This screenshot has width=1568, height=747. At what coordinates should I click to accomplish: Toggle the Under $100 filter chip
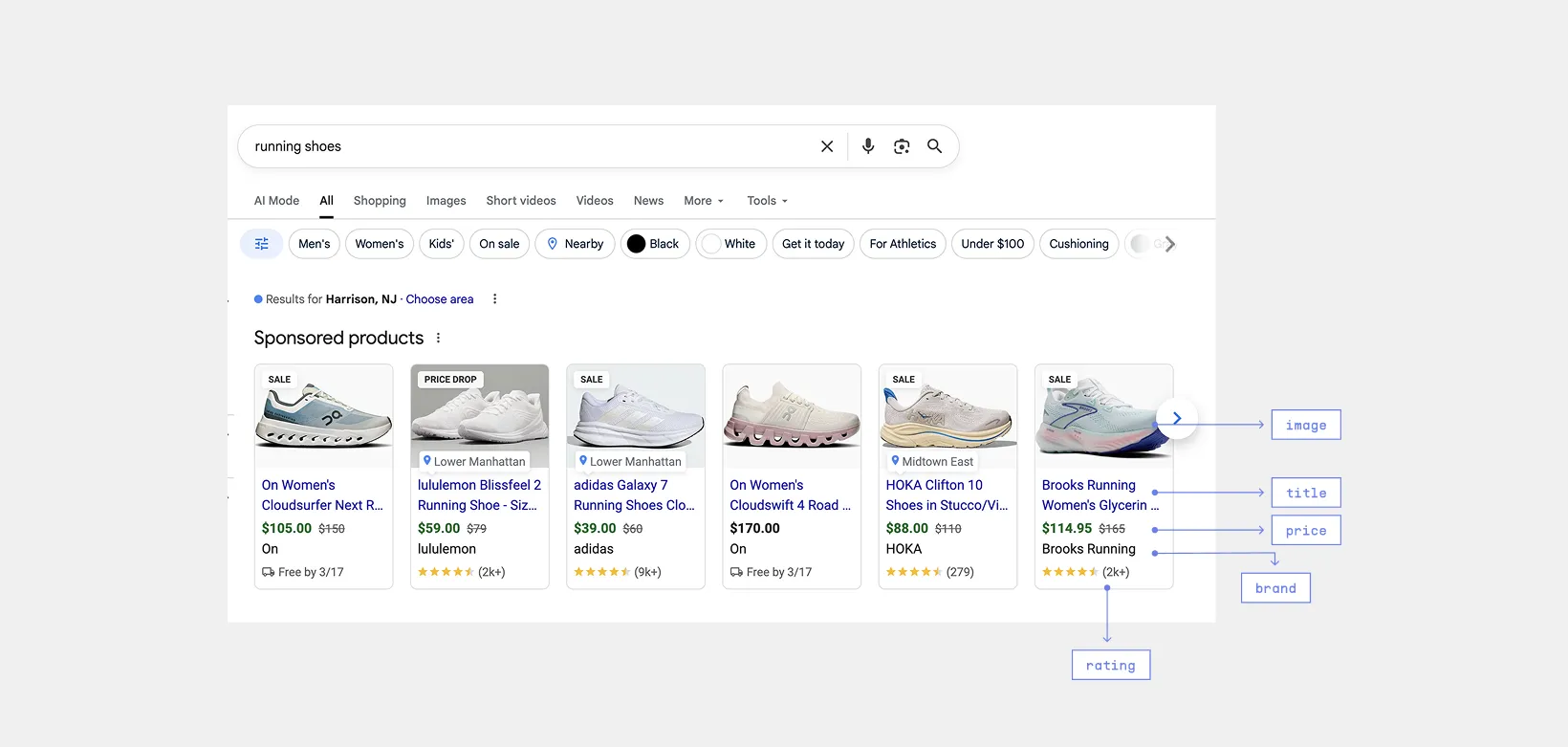coord(992,244)
